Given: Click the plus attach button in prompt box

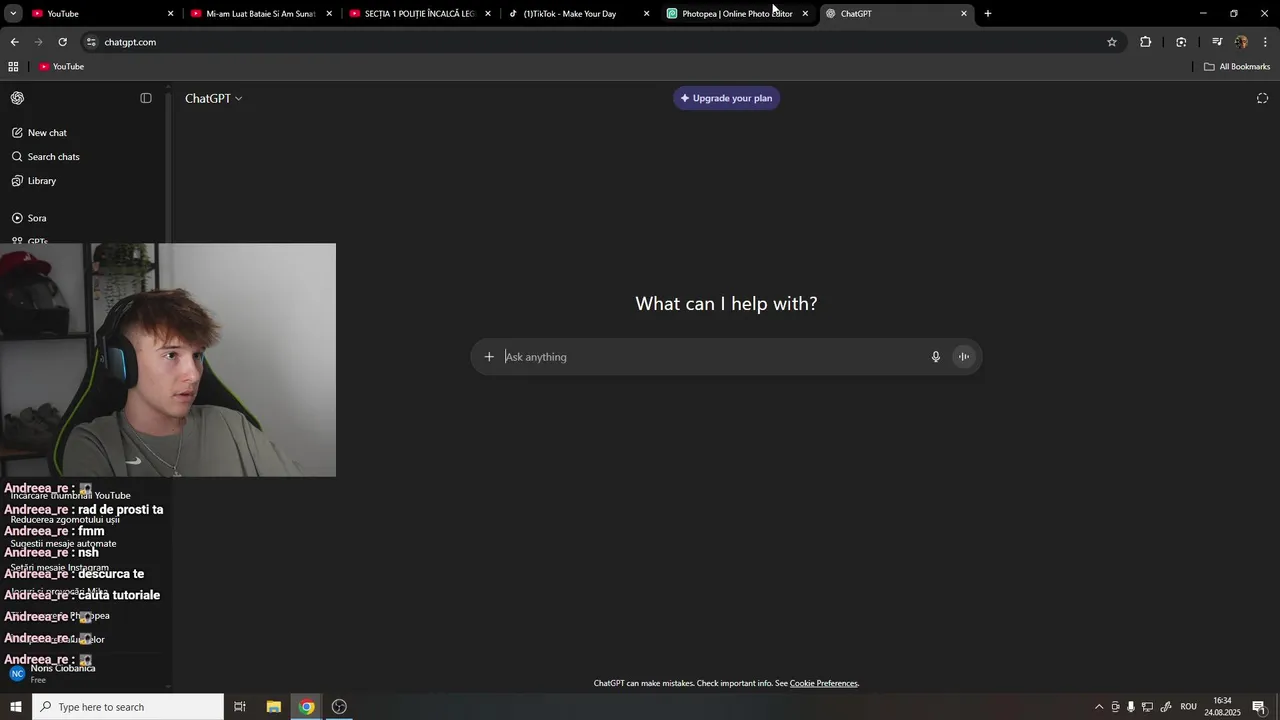Looking at the screenshot, I should (489, 357).
